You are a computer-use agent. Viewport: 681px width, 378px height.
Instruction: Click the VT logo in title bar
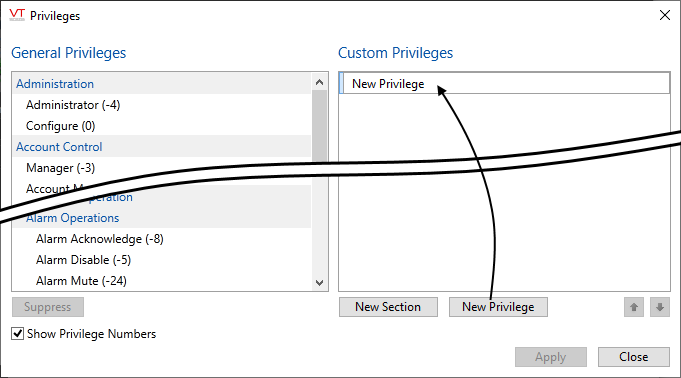click(17, 15)
